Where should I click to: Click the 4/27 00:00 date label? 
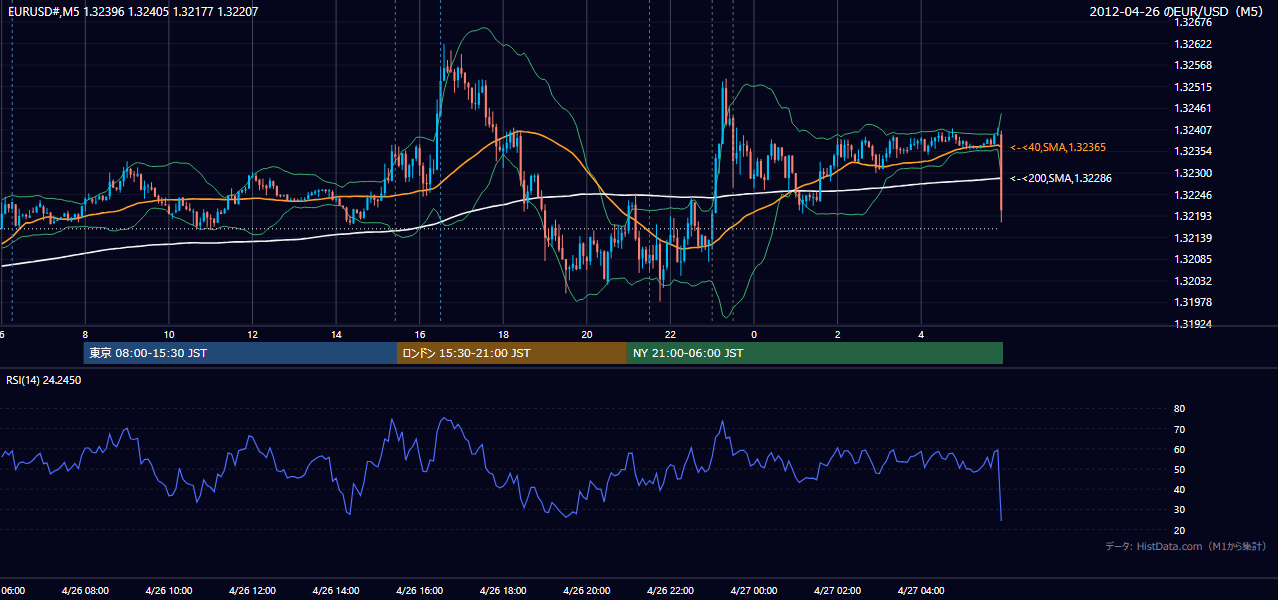[x=754, y=590]
